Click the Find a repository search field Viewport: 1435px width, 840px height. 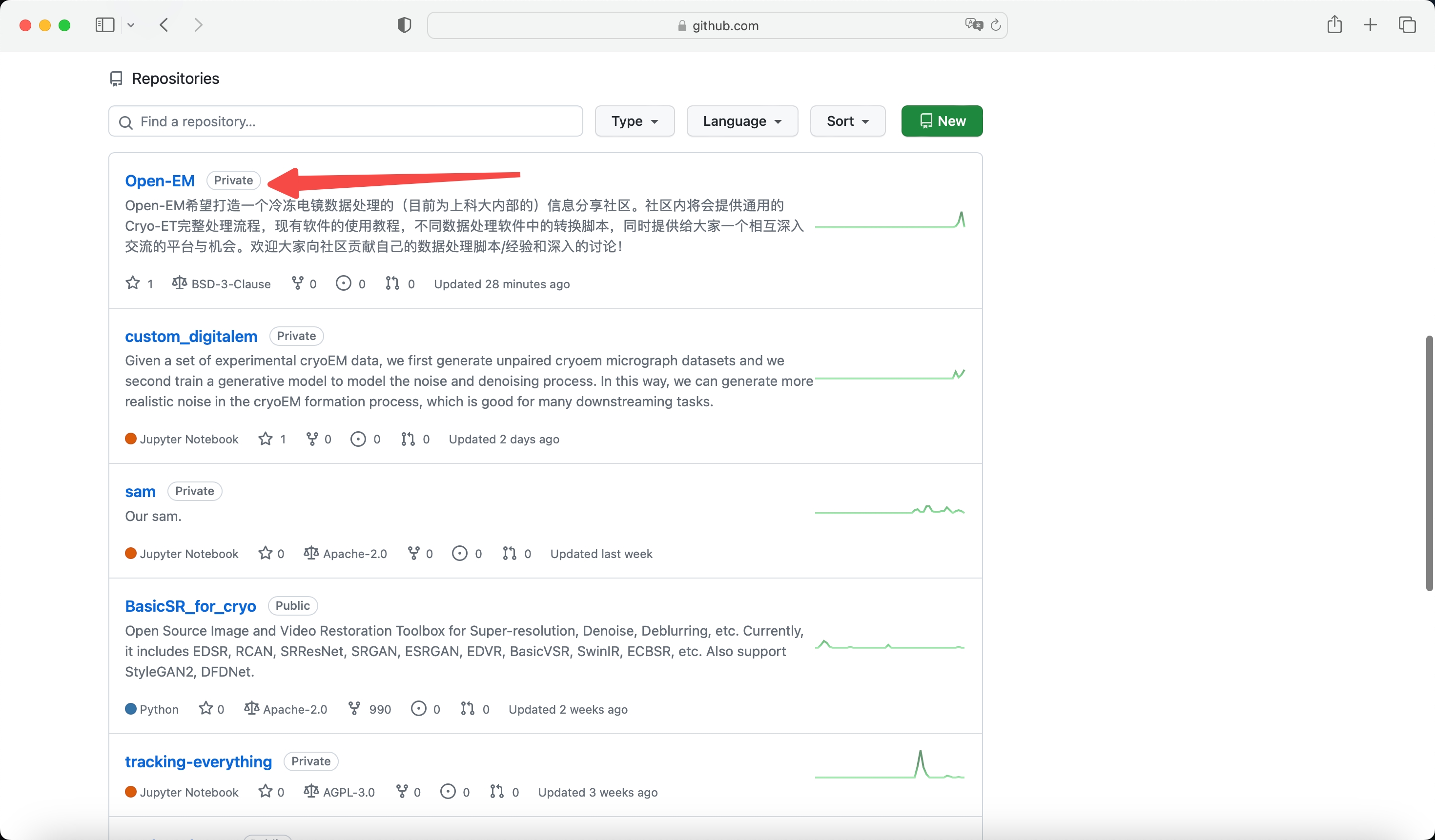tap(346, 121)
